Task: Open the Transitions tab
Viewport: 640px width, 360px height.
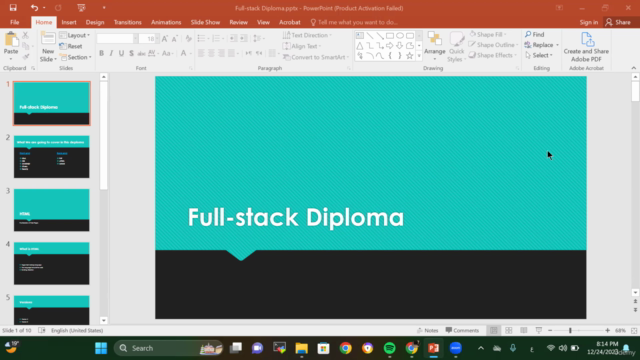Action: pyautogui.click(x=127, y=22)
